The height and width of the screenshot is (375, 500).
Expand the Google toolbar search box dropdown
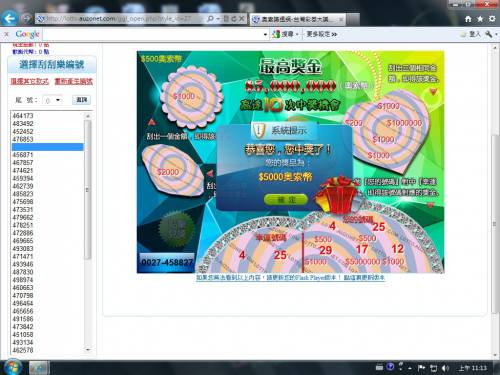pos(265,34)
